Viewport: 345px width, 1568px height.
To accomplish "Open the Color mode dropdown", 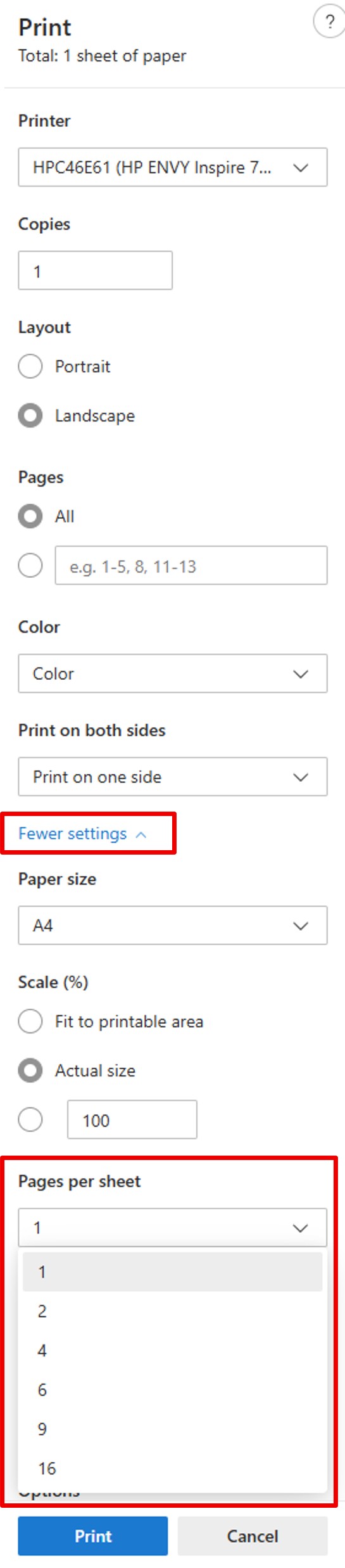I will coord(173,673).
